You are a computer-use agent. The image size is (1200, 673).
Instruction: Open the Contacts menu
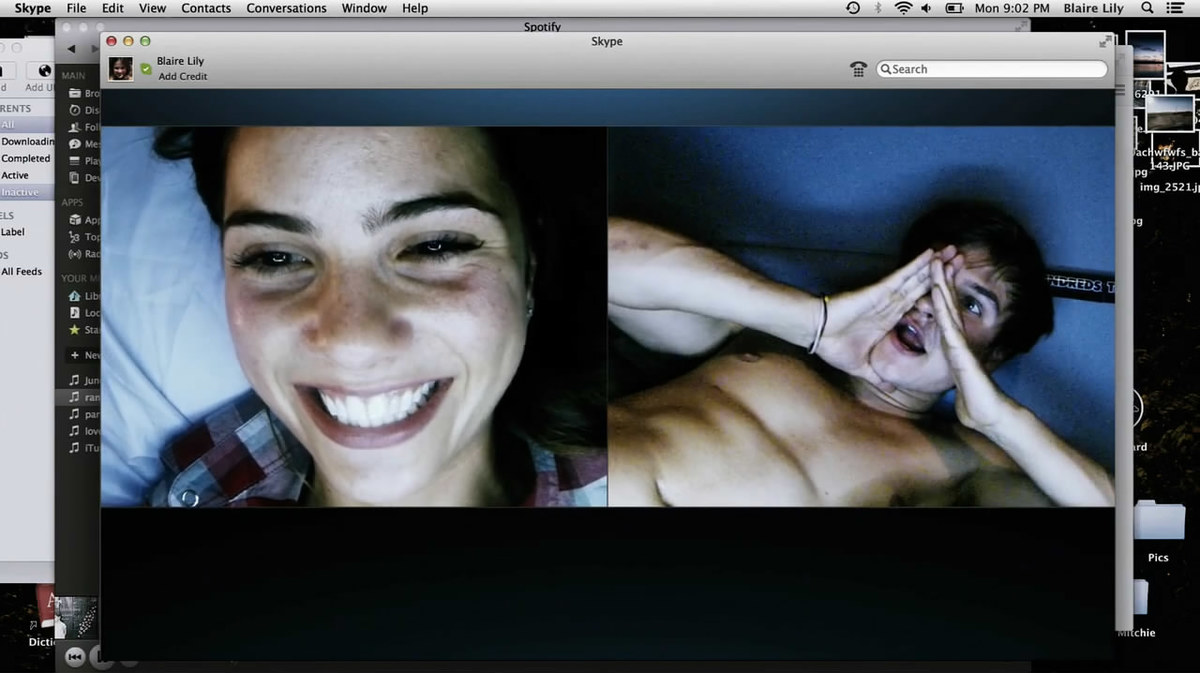pos(206,8)
